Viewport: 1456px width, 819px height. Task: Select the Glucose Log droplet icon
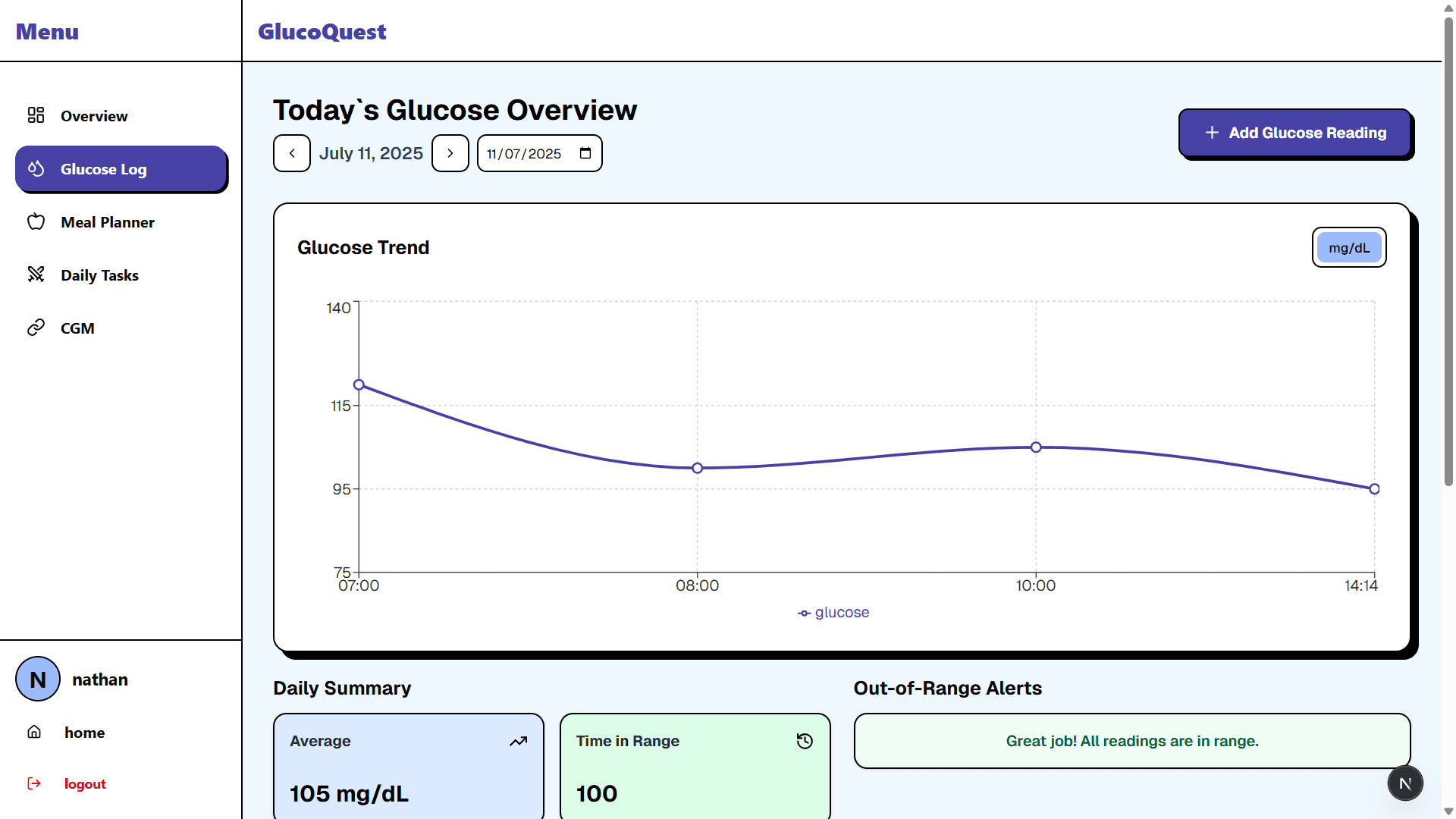[x=36, y=169]
